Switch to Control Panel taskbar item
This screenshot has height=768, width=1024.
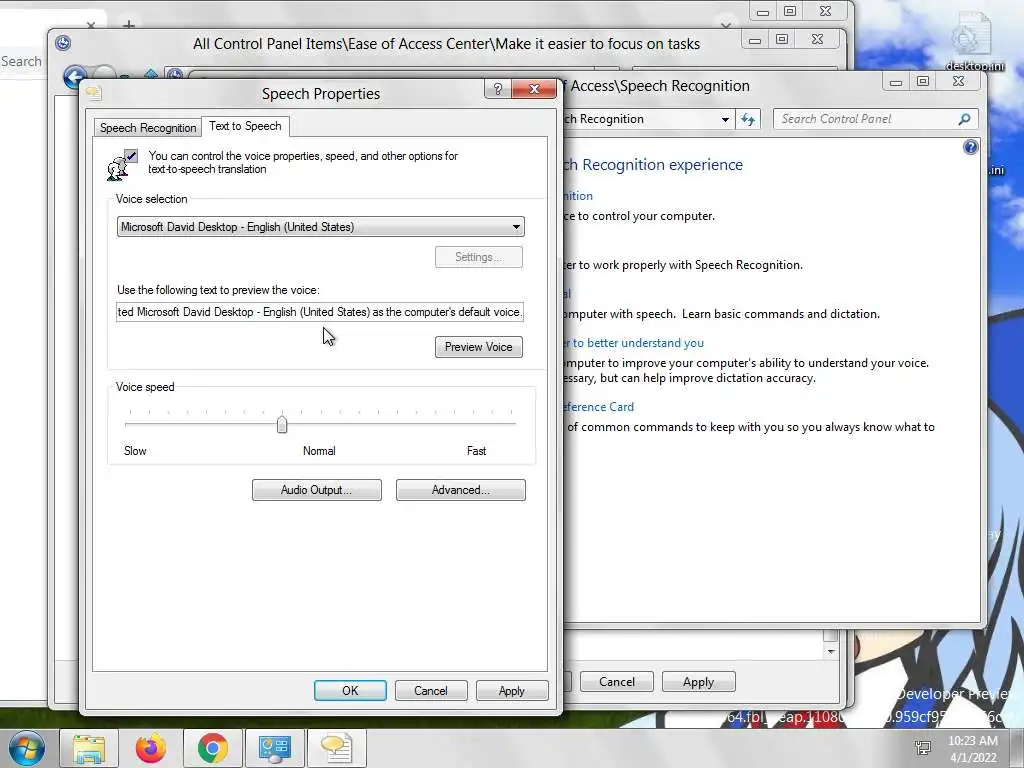[x=274, y=748]
